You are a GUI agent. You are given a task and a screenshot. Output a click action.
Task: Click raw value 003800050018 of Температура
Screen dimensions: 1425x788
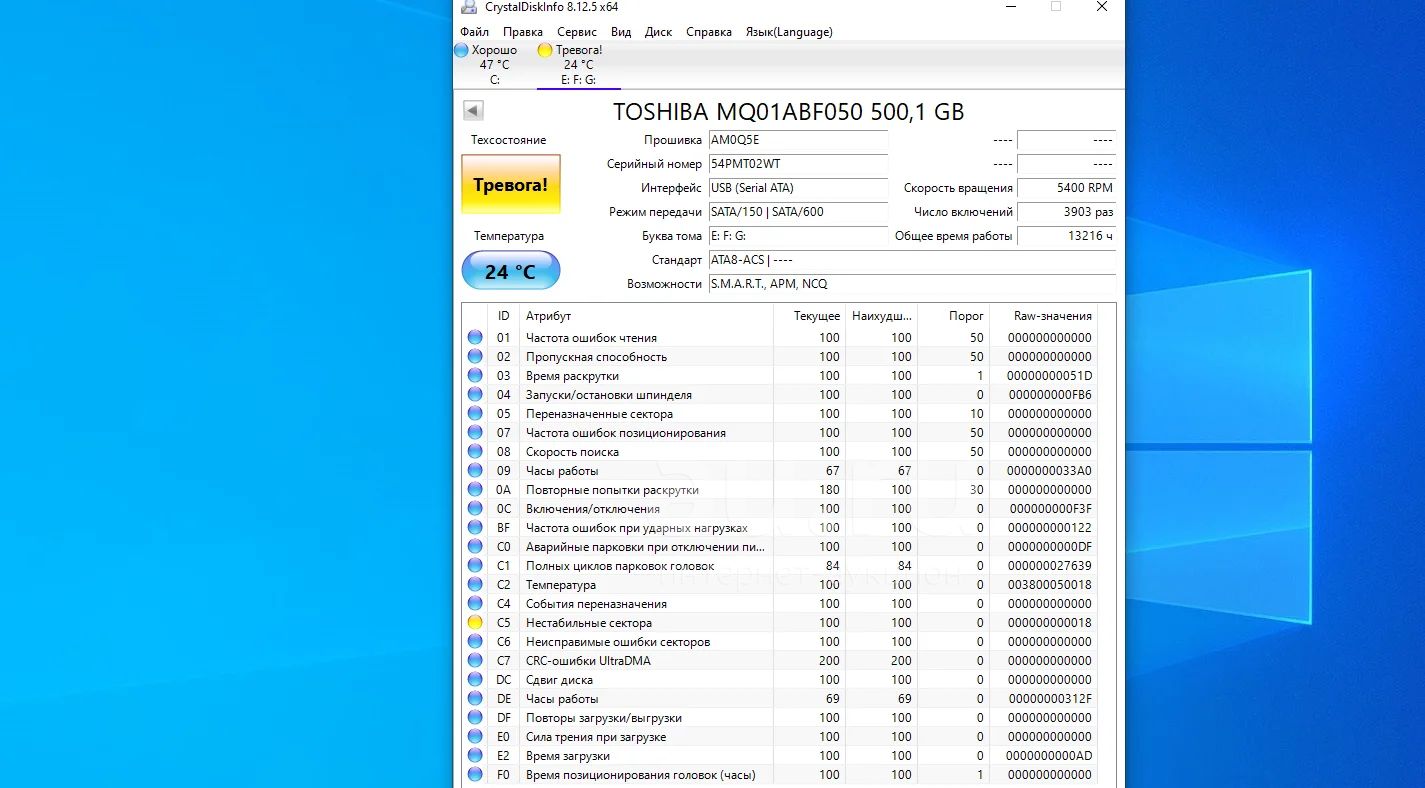(x=1049, y=584)
